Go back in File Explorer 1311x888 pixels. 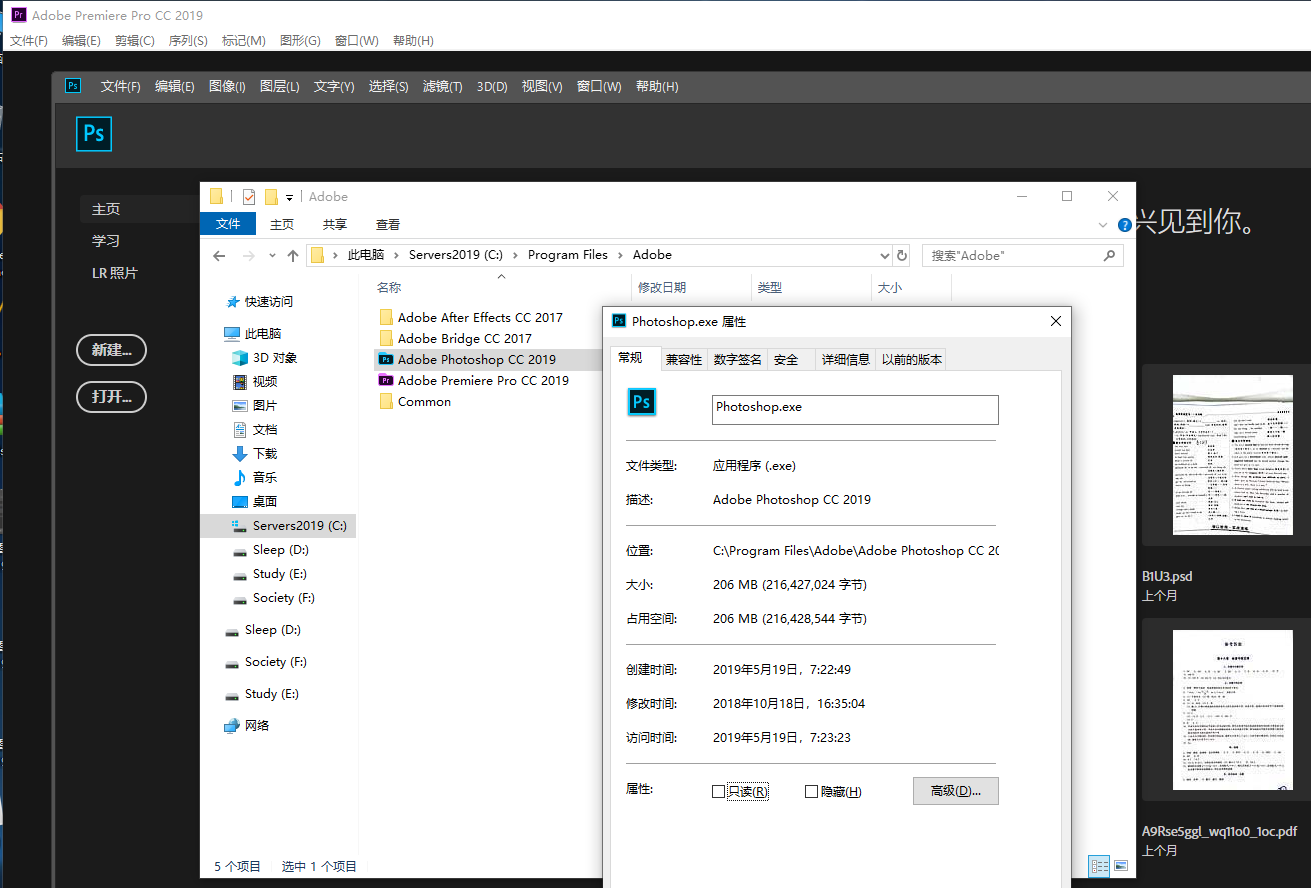click(220, 256)
